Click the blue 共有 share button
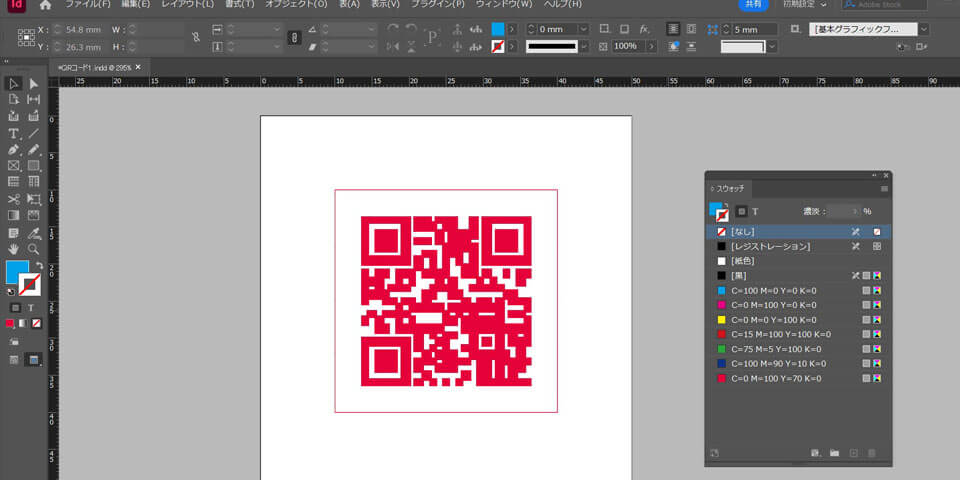Screen dimensions: 960x480 coord(753,5)
